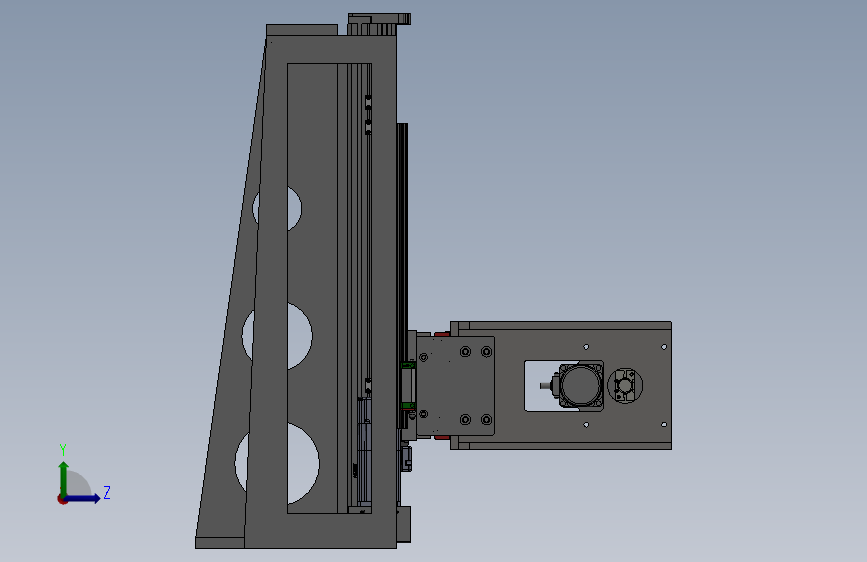Select the upper red stopper on the carriage
Image resolution: width=867 pixels, height=562 pixels.
point(442,334)
